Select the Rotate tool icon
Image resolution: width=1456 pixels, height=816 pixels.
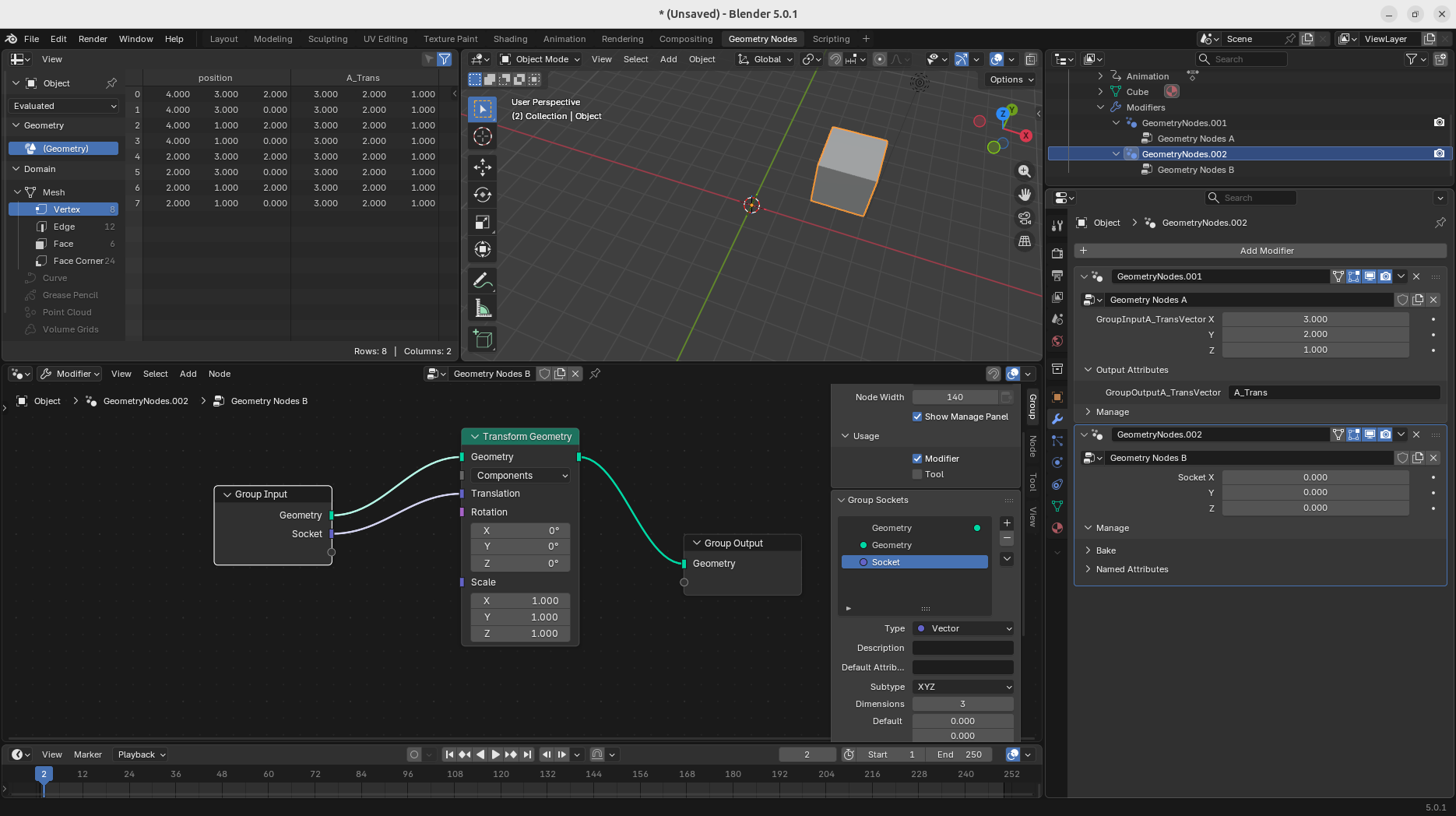[x=483, y=195]
